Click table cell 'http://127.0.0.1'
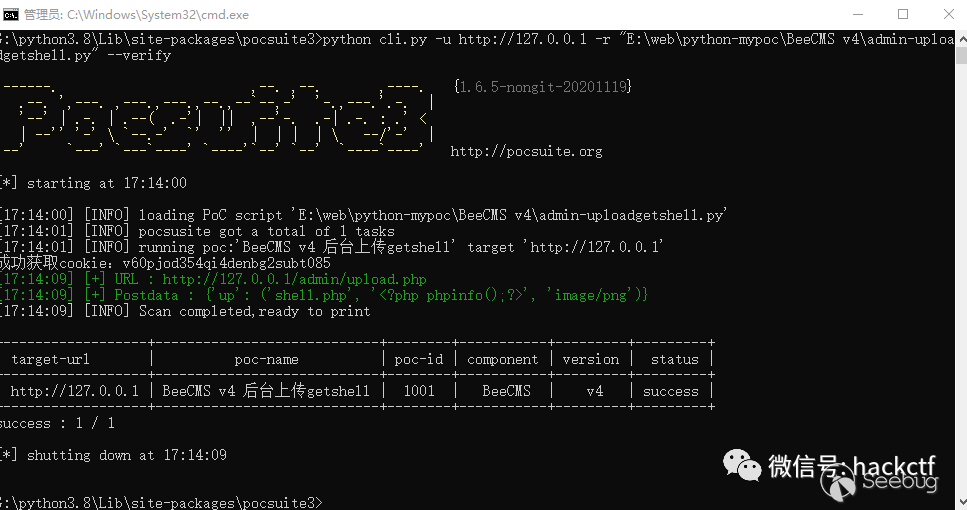Image resolution: width=967 pixels, height=510 pixels. point(75,392)
